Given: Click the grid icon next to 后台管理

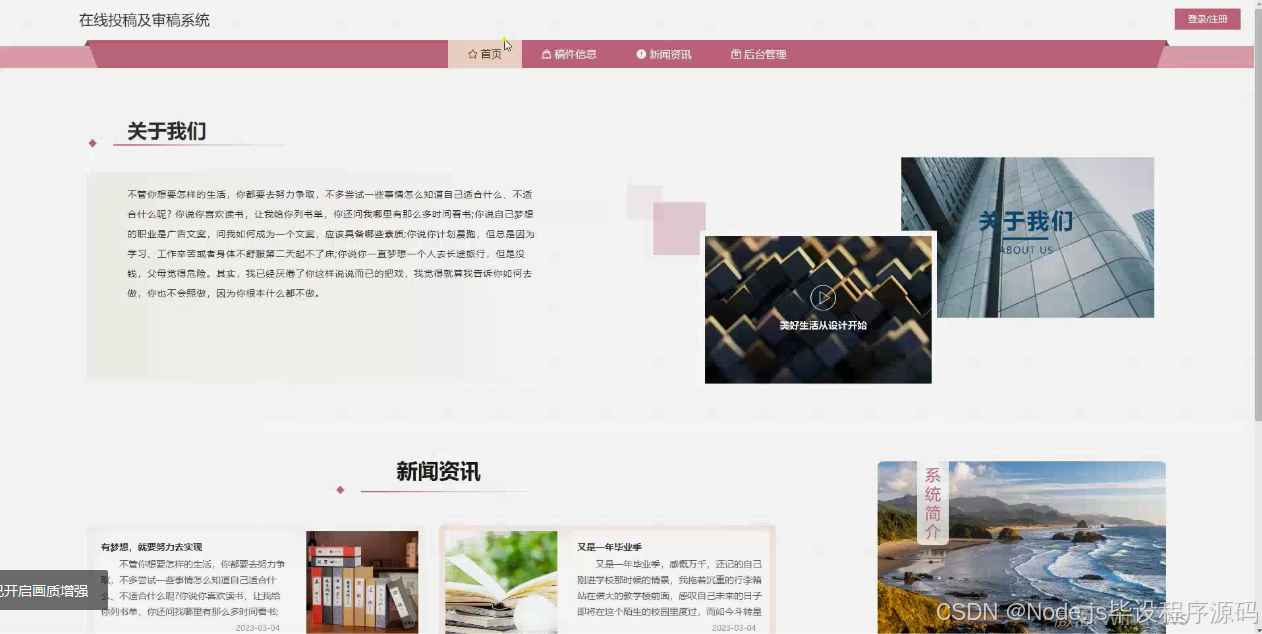Looking at the screenshot, I should coord(736,55).
